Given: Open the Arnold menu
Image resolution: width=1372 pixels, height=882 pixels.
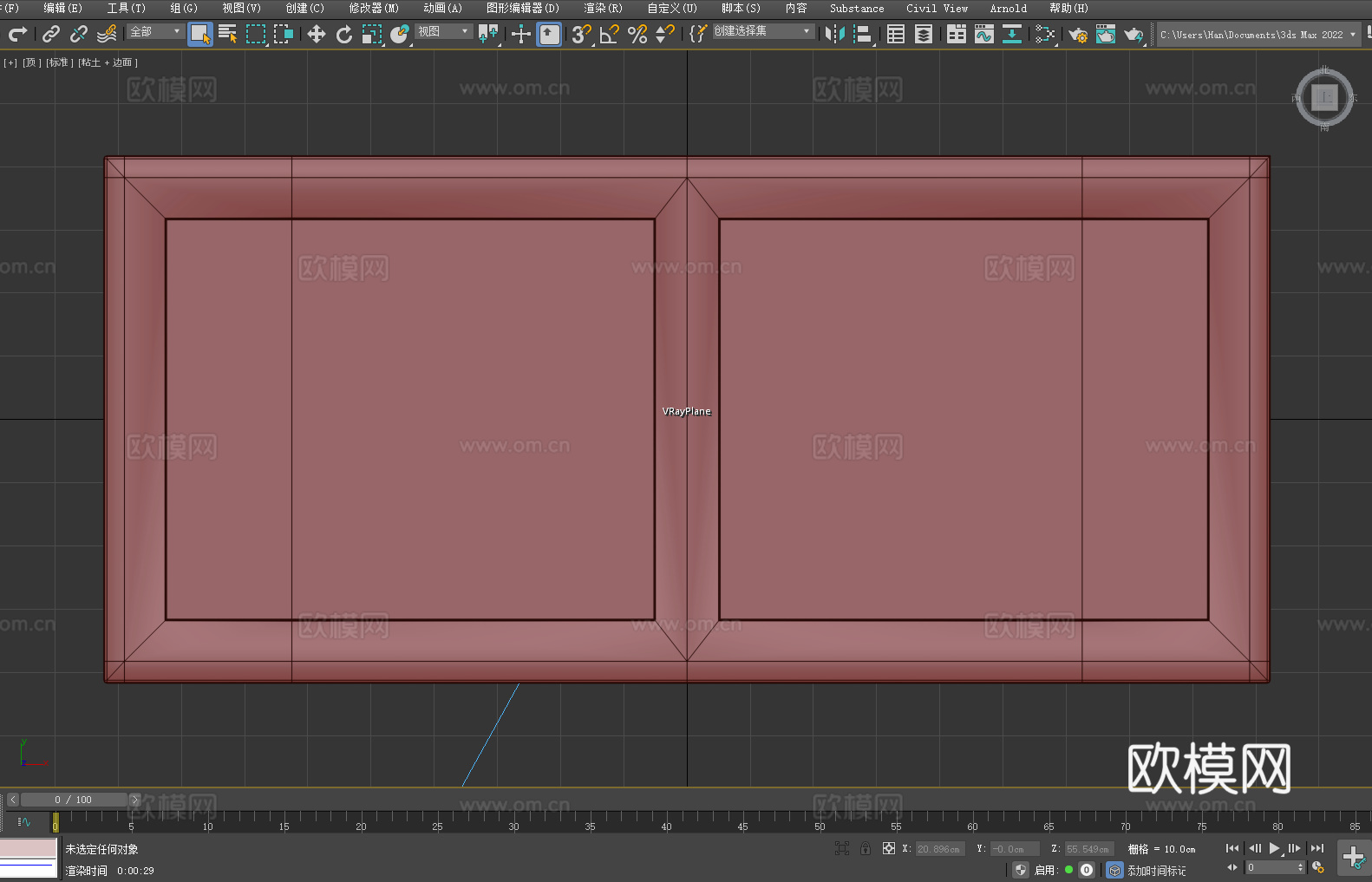Looking at the screenshot, I should (1009, 8).
